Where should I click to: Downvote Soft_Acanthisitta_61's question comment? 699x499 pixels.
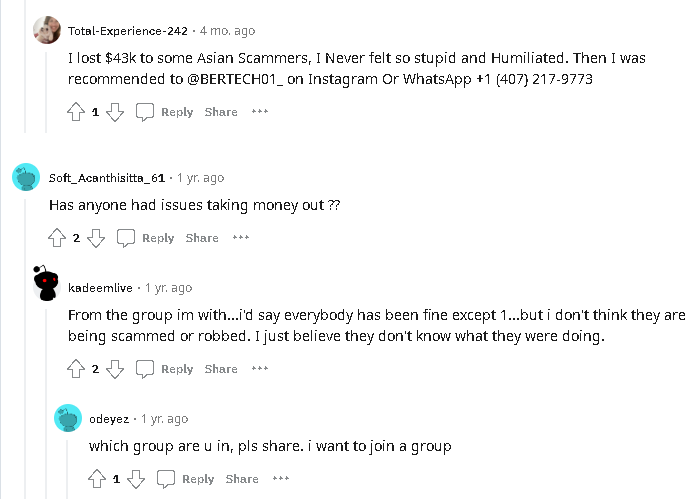tap(96, 238)
